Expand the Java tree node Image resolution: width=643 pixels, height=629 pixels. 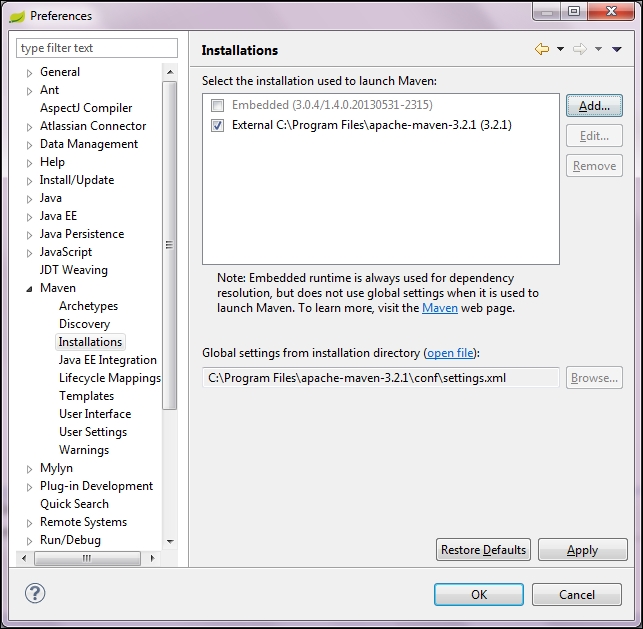click(x=30, y=199)
